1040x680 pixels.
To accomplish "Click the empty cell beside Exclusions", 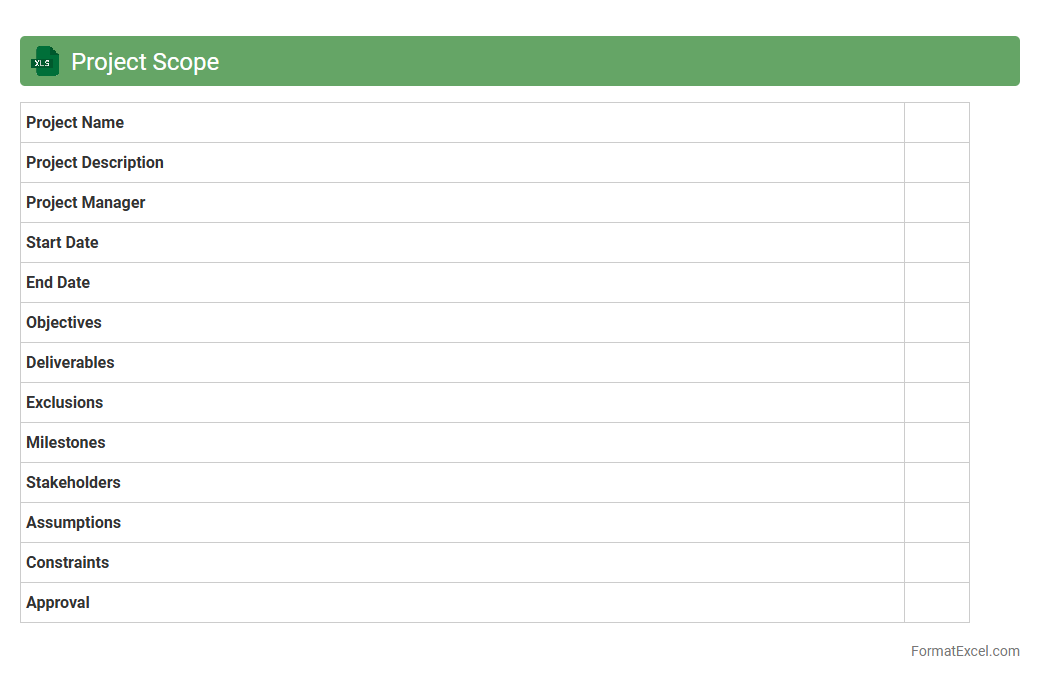I will tap(936, 403).
